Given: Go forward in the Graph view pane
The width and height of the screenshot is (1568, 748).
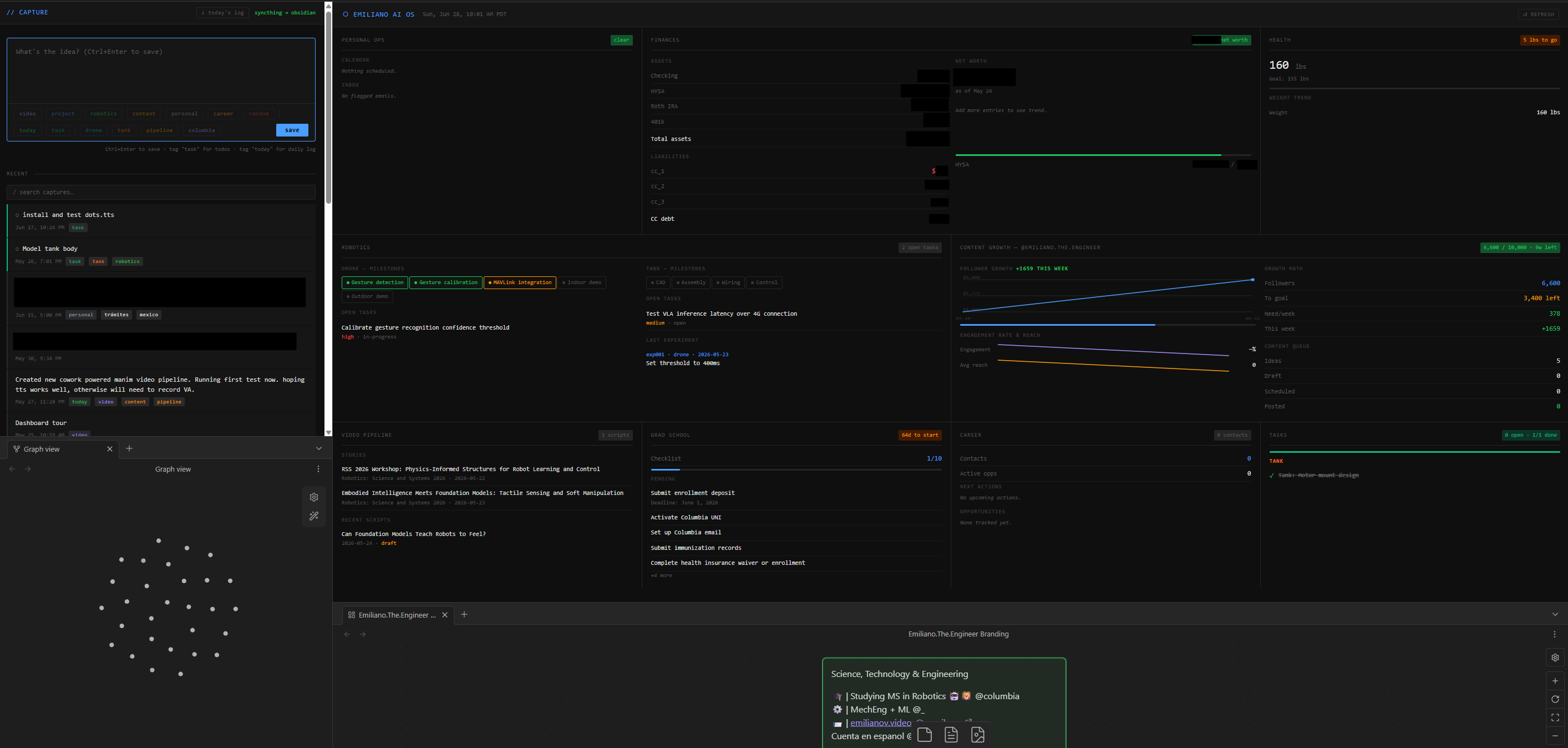Looking at the screenshot, I should tap(28, 469).
